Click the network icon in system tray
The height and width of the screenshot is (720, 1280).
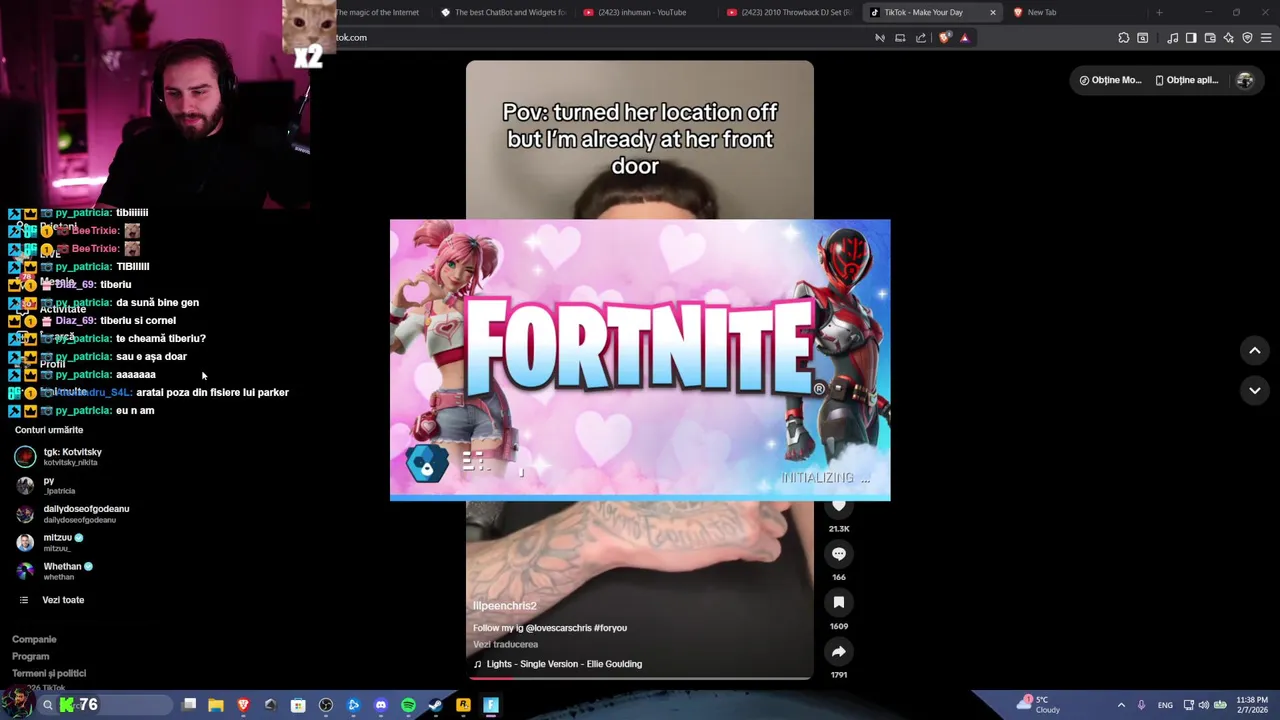click(x=1188, y=705)
